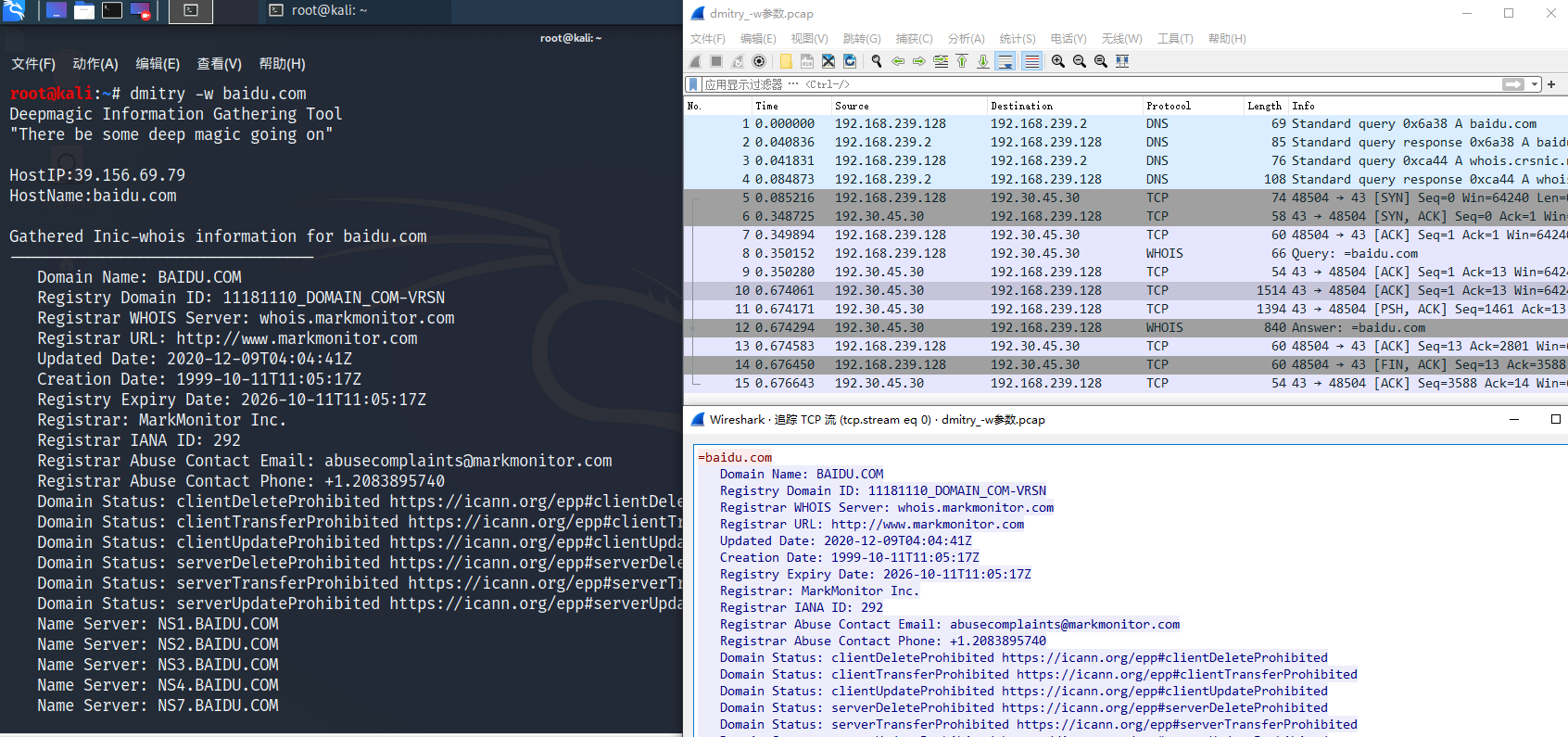The image size is (1568, 737).
Task: Sort by Destination column header
Action: 1064,106
